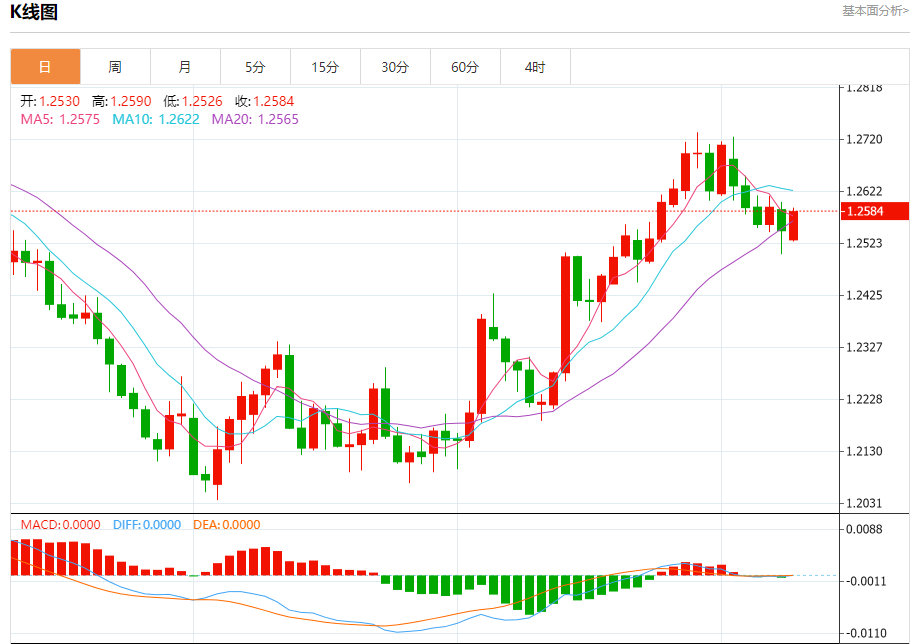Viewport: 916px width, 644px height.
Task: Click the DEA:0.0000 label
Action: (x=227, y=525)
